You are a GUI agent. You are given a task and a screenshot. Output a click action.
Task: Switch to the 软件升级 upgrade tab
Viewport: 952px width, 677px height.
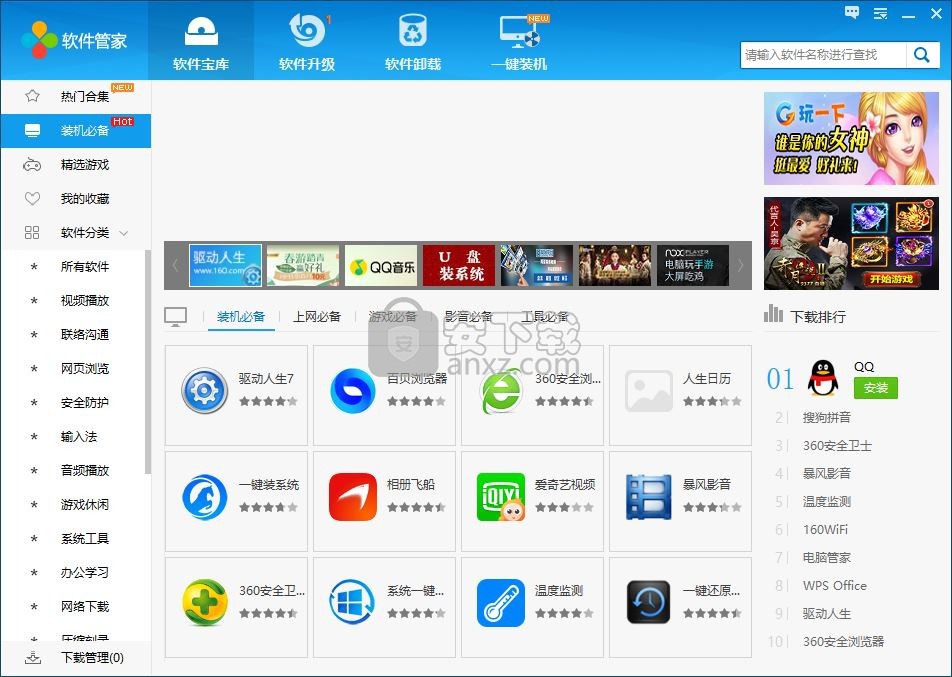click(x=307, y=41)
